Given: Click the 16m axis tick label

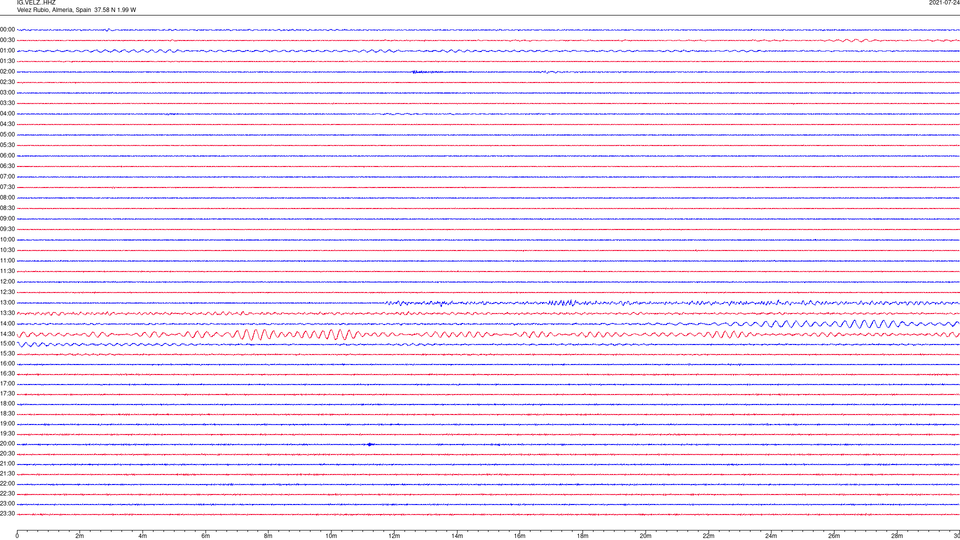Looking at the screenshot, I should [520, 536].
